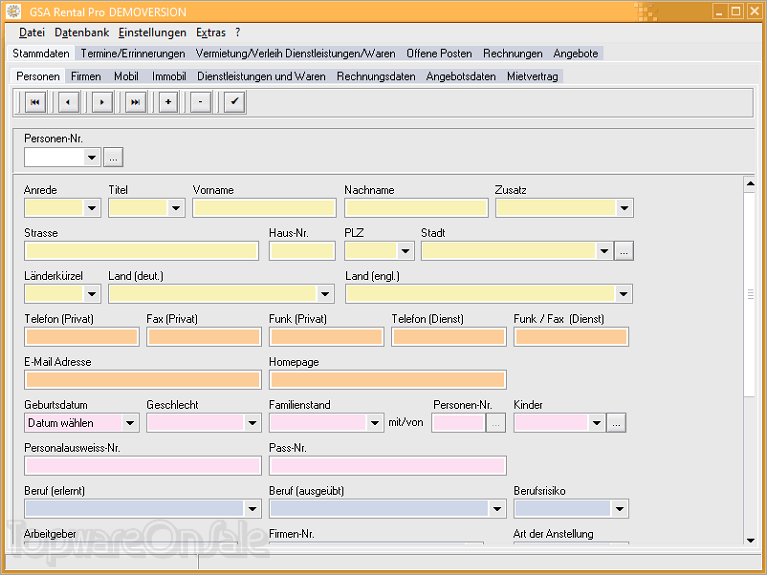
Task: Click the form scrollbar down arrow
Action: tap(750, 540)
